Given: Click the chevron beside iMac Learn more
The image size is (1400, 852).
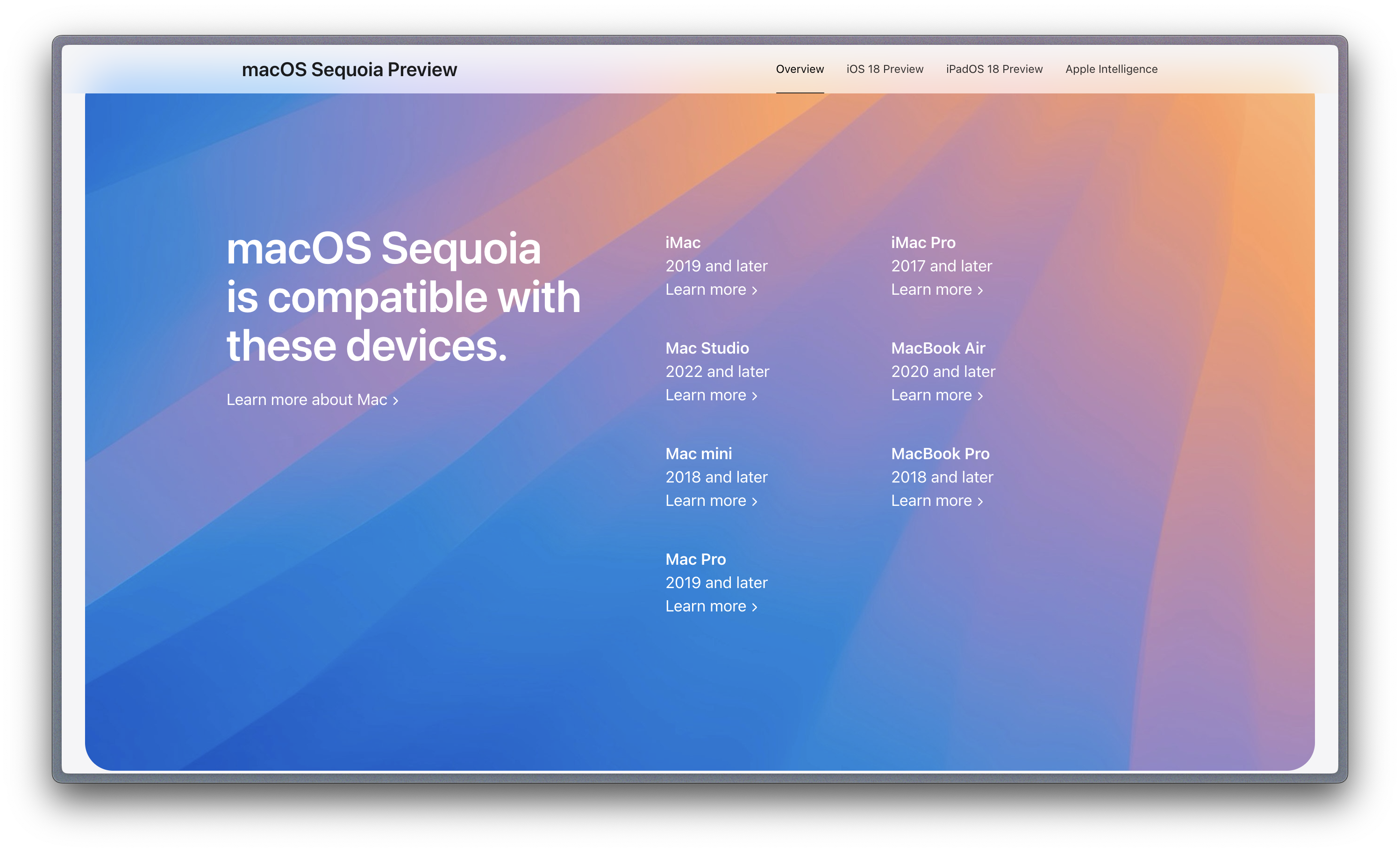Looking at the screenshot, I should pos(755,291).
